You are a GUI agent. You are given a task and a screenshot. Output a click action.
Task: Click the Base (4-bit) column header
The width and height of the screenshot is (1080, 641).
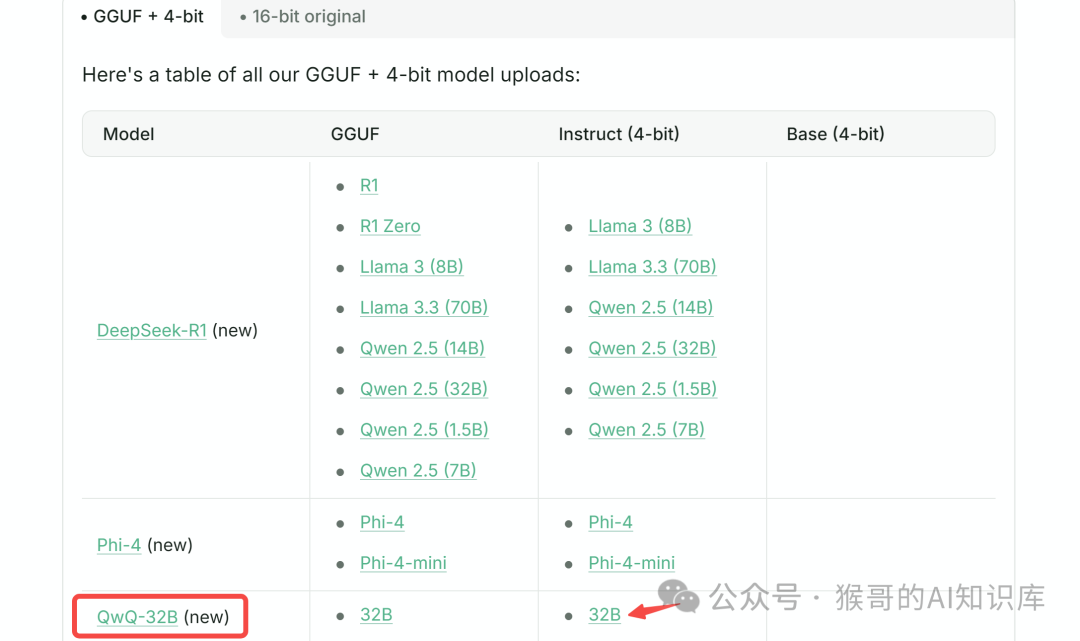[835, 134]
